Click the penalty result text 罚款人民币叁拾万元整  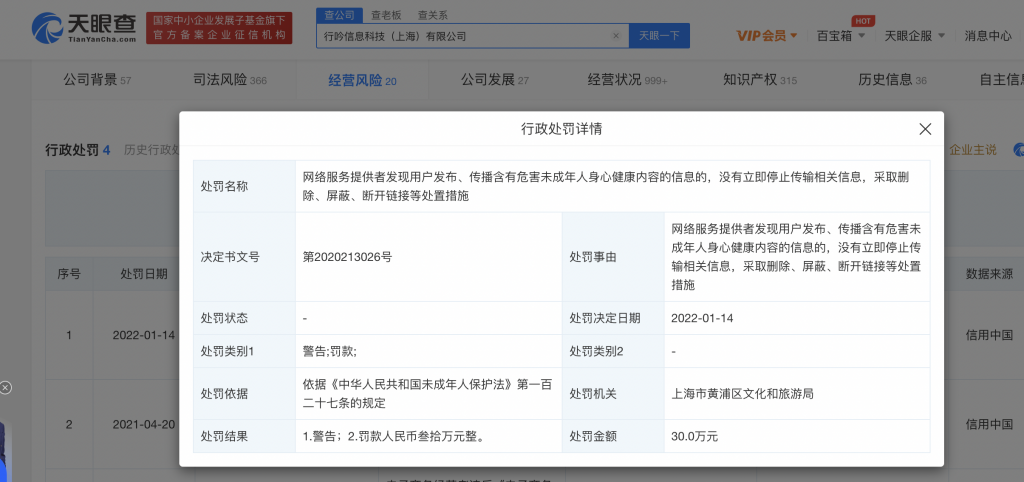422,437
